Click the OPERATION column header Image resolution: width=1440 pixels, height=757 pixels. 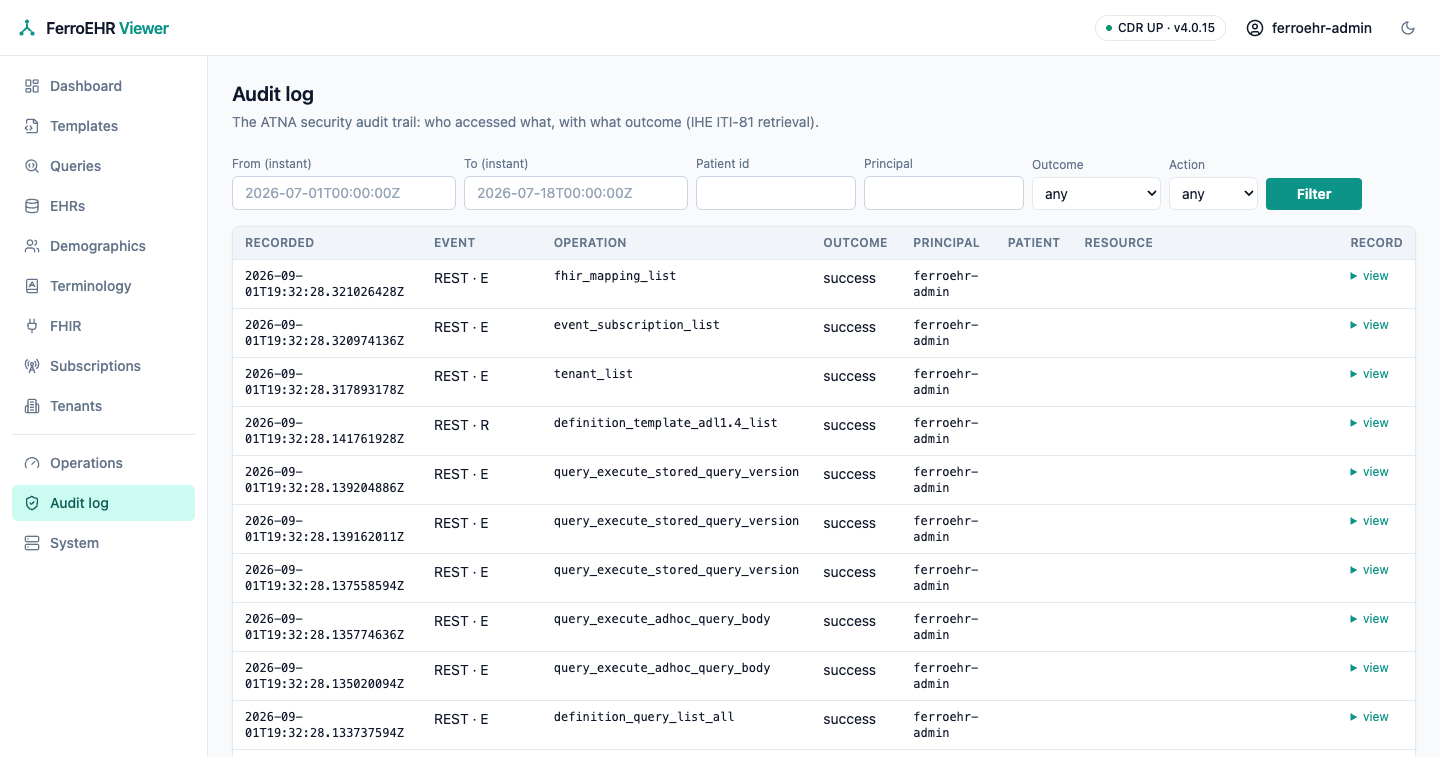(590, 243)
